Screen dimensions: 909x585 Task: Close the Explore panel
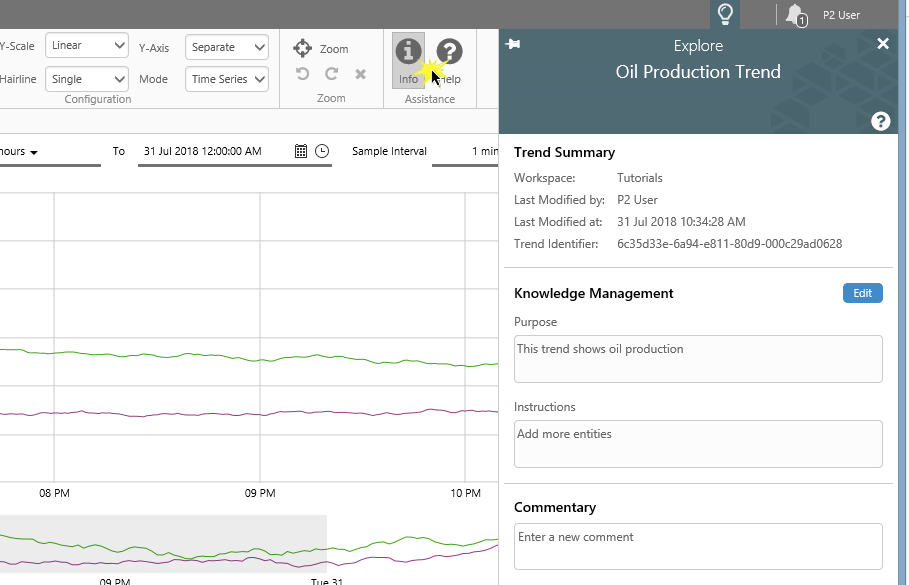pos(883,44)
